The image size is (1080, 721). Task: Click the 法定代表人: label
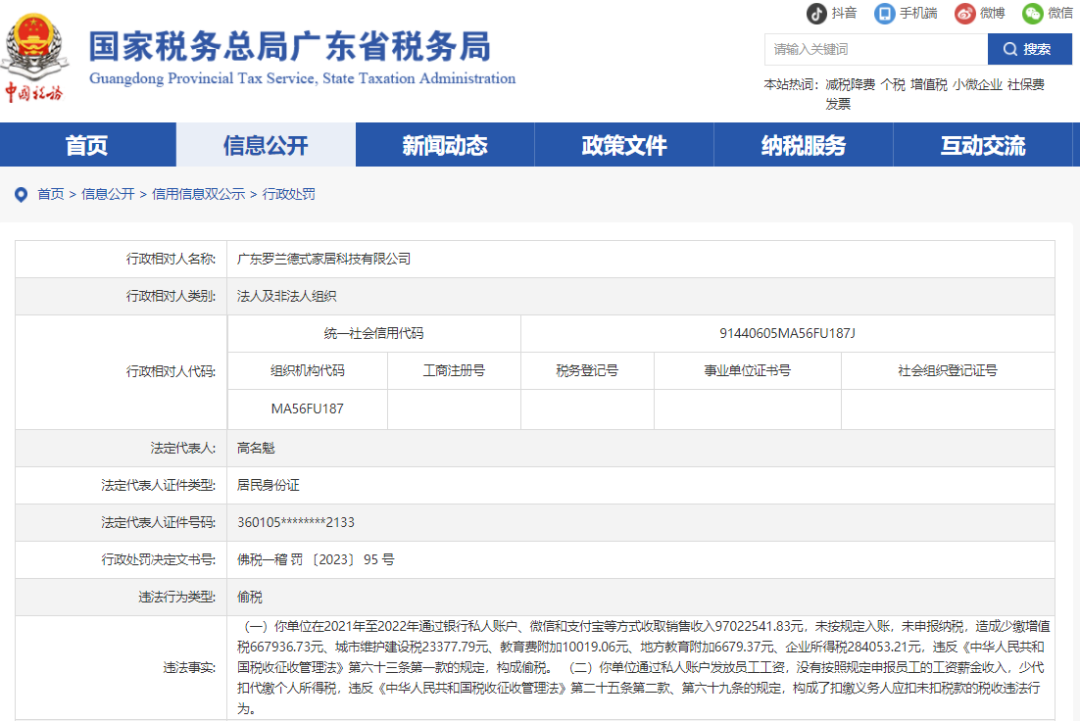[x=183, y=448]
